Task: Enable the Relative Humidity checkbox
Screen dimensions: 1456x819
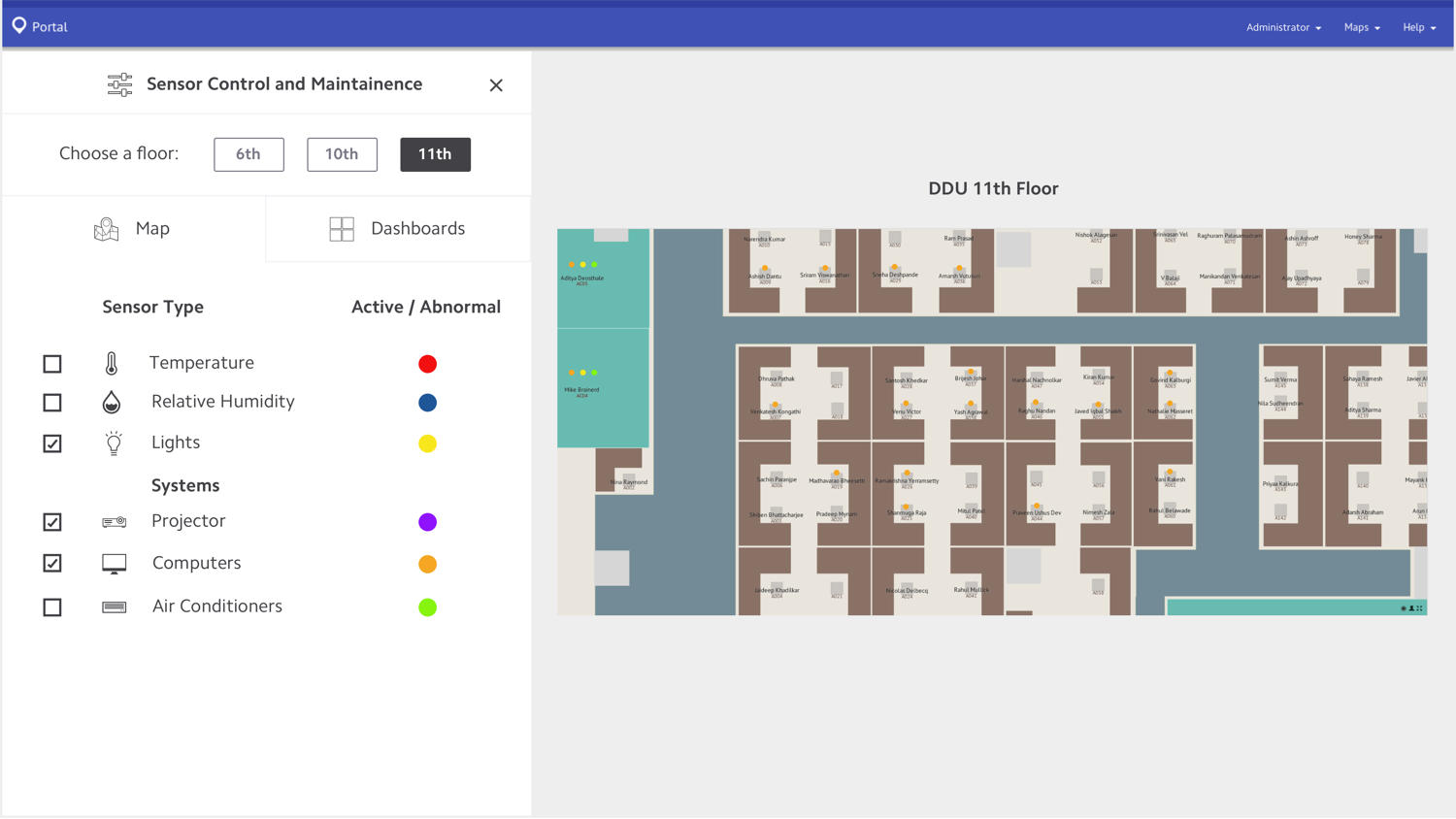Action: pyautogui.click(x=52, y=403)
